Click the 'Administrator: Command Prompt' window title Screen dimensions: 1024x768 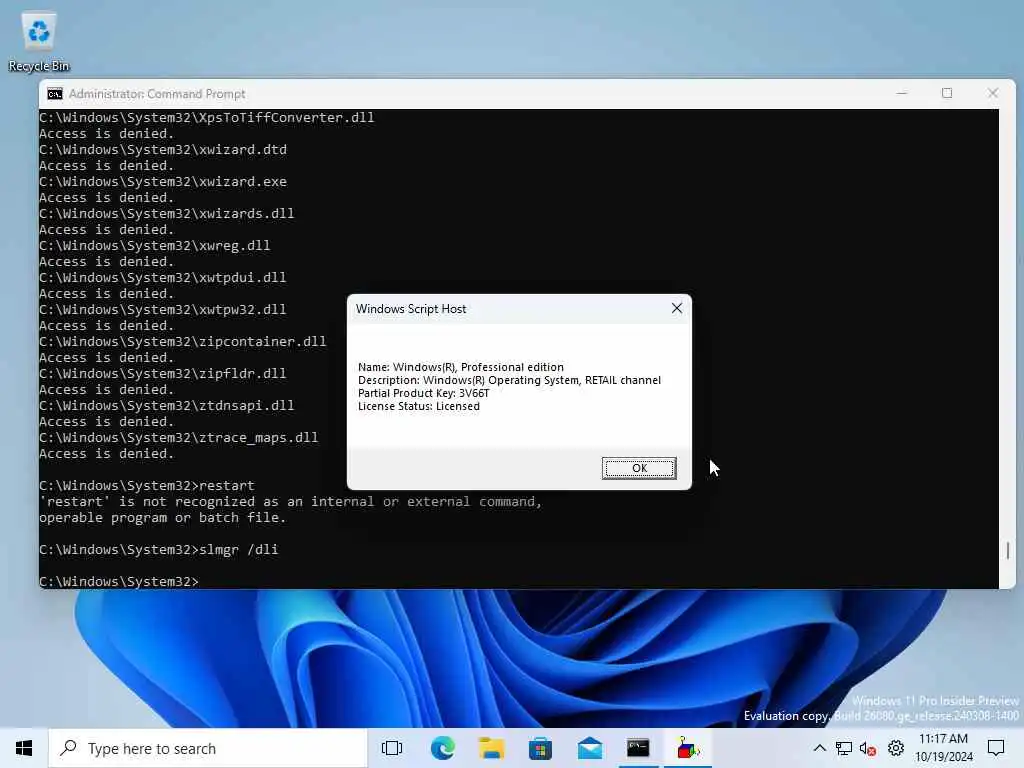(x=157, y=94)
